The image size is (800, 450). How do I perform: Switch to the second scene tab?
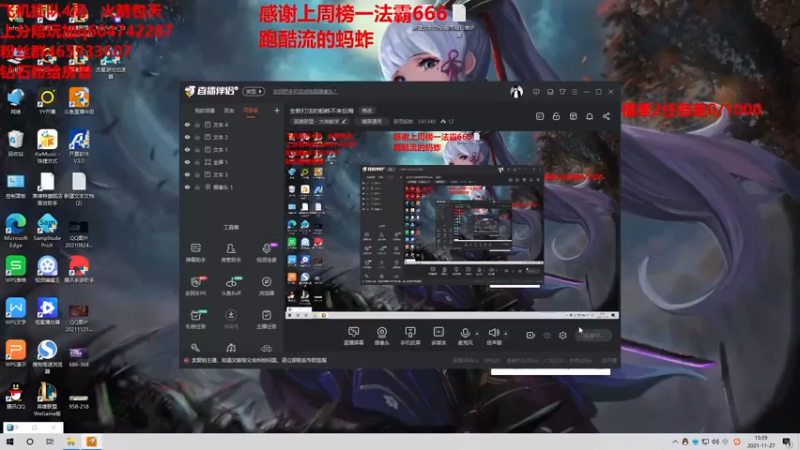[x=229, y=110]
